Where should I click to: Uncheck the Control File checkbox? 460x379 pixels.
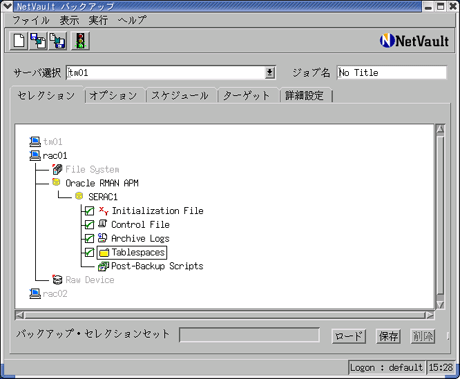pyautogui.click(x=89, y=225)
